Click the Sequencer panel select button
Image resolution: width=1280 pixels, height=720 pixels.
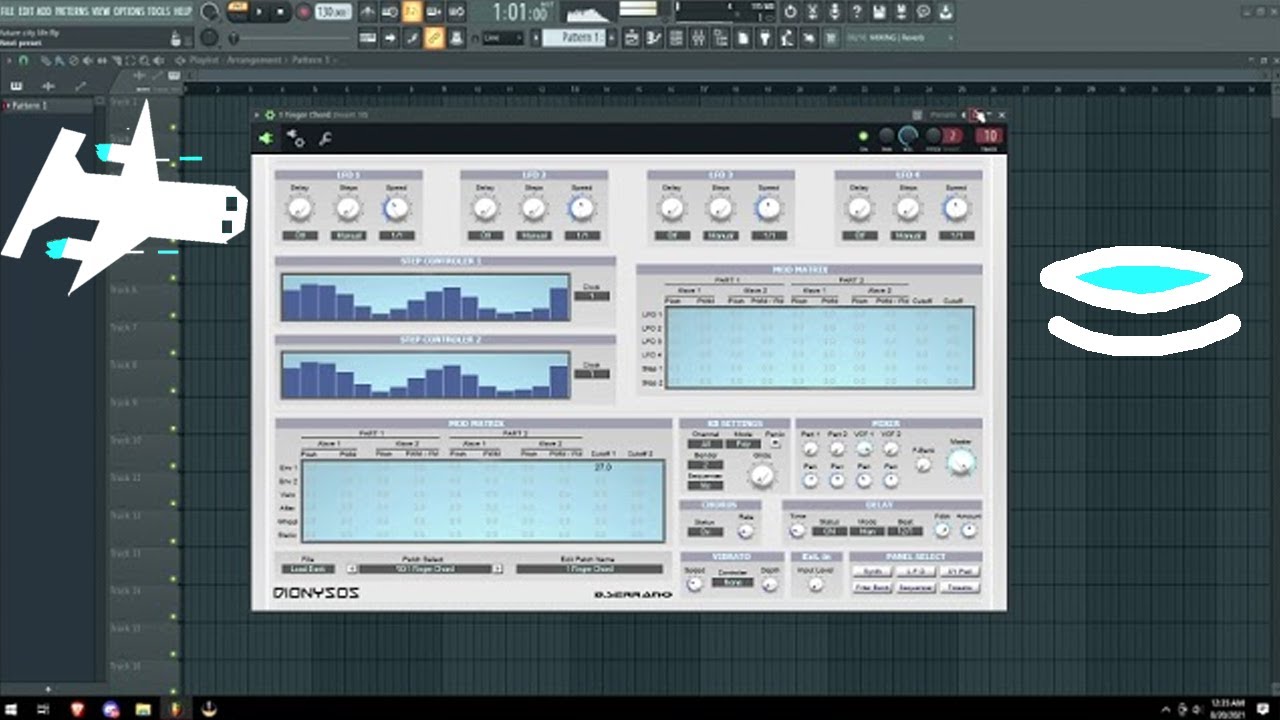[916, 587]
